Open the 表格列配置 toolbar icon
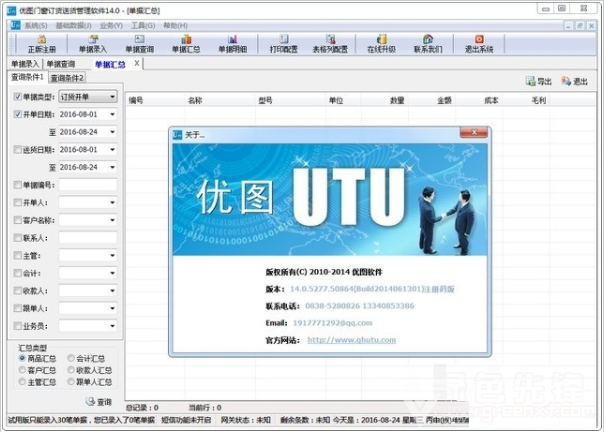The height and width of the screenshot is (432, 604). click(x=330, y=44)
